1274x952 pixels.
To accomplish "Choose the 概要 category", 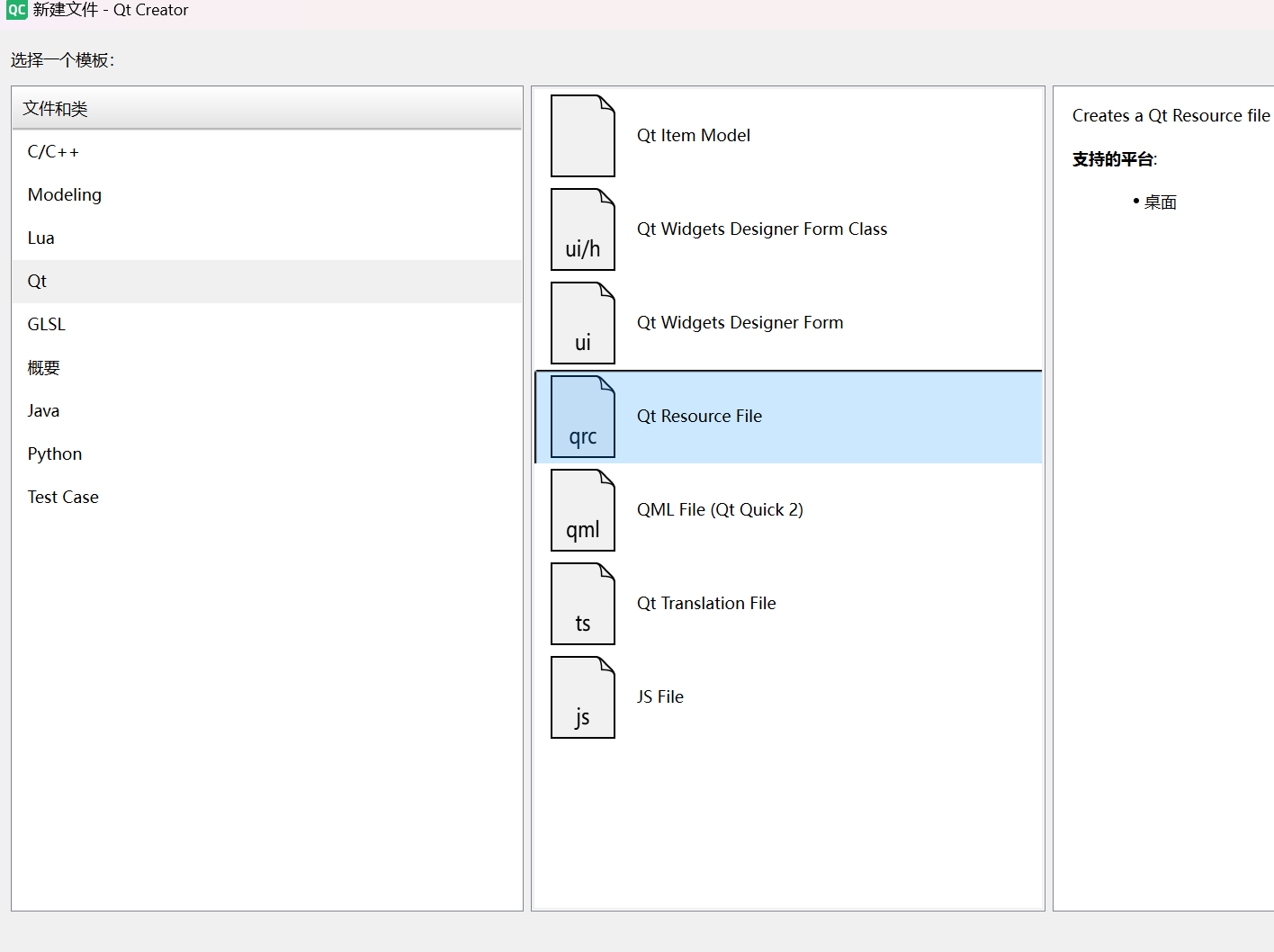I will [267, 368].
